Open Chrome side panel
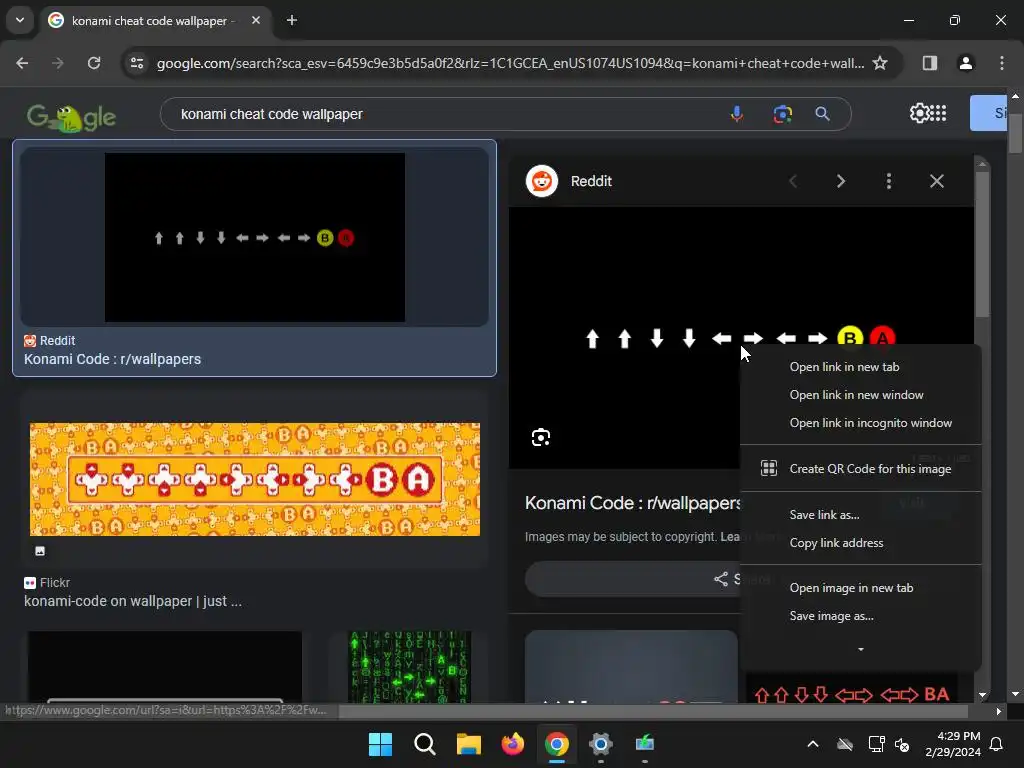Image resolution: width=1024 pixels, height=768 pixels. coord(929,63)
